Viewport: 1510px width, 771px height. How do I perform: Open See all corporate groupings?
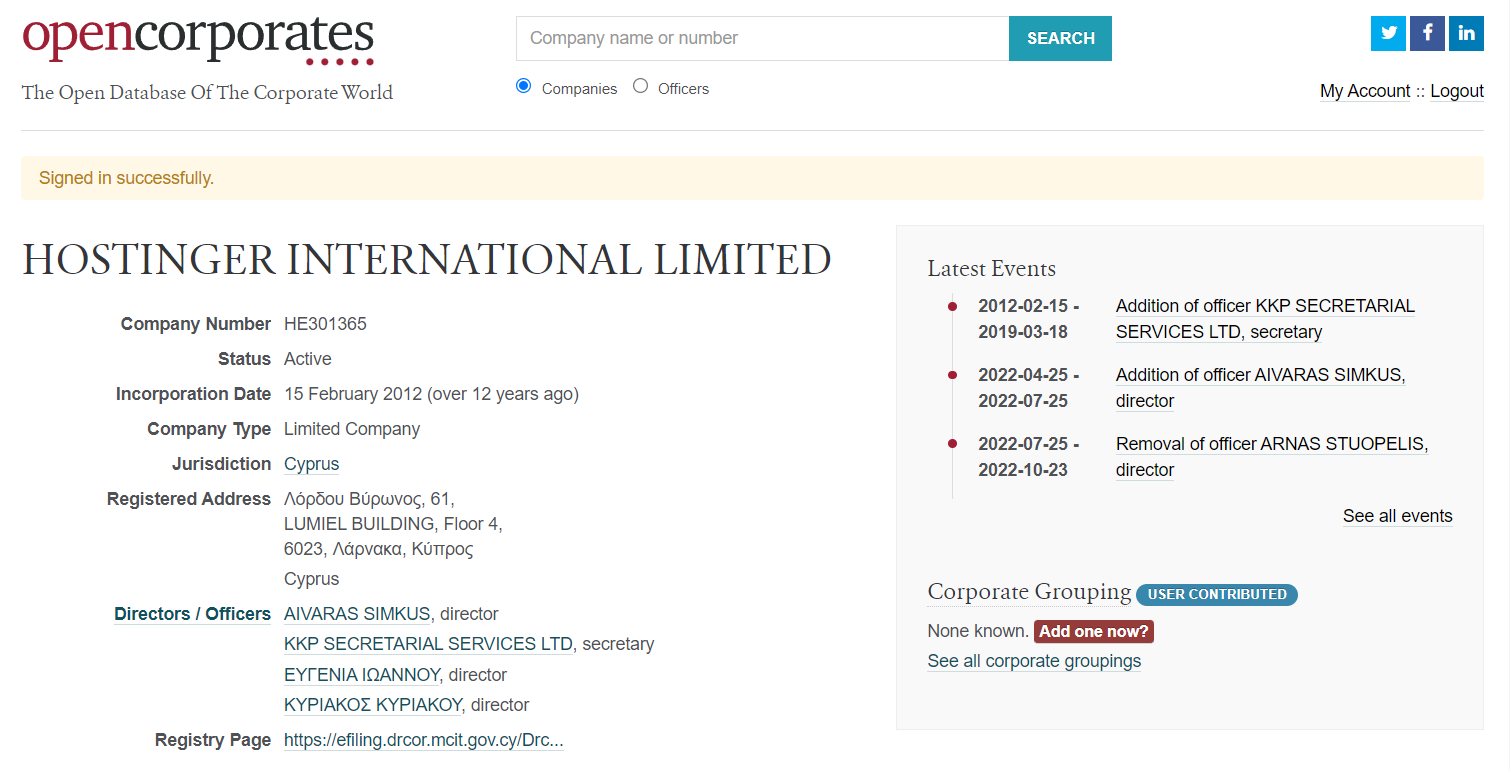pos(1034,661)
